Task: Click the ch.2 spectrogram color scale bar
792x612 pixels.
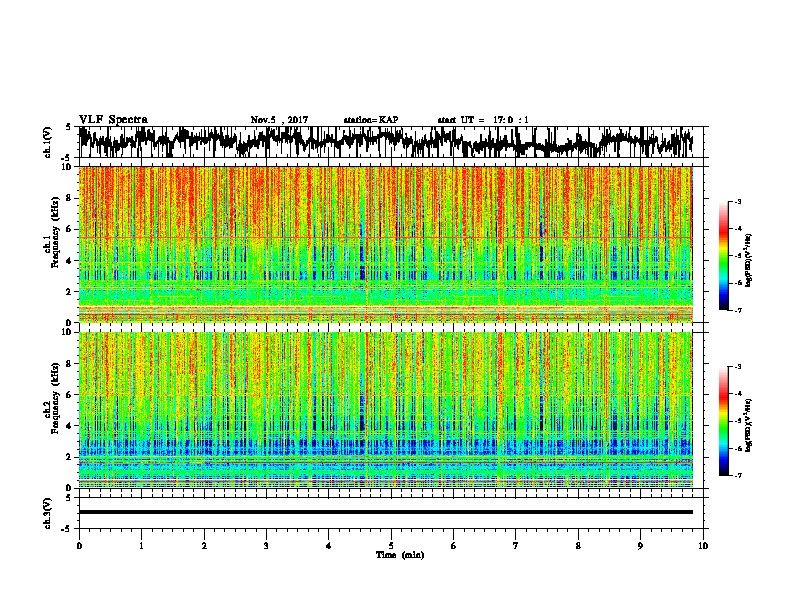Action: pyautogui.click(x=724, y=421)
